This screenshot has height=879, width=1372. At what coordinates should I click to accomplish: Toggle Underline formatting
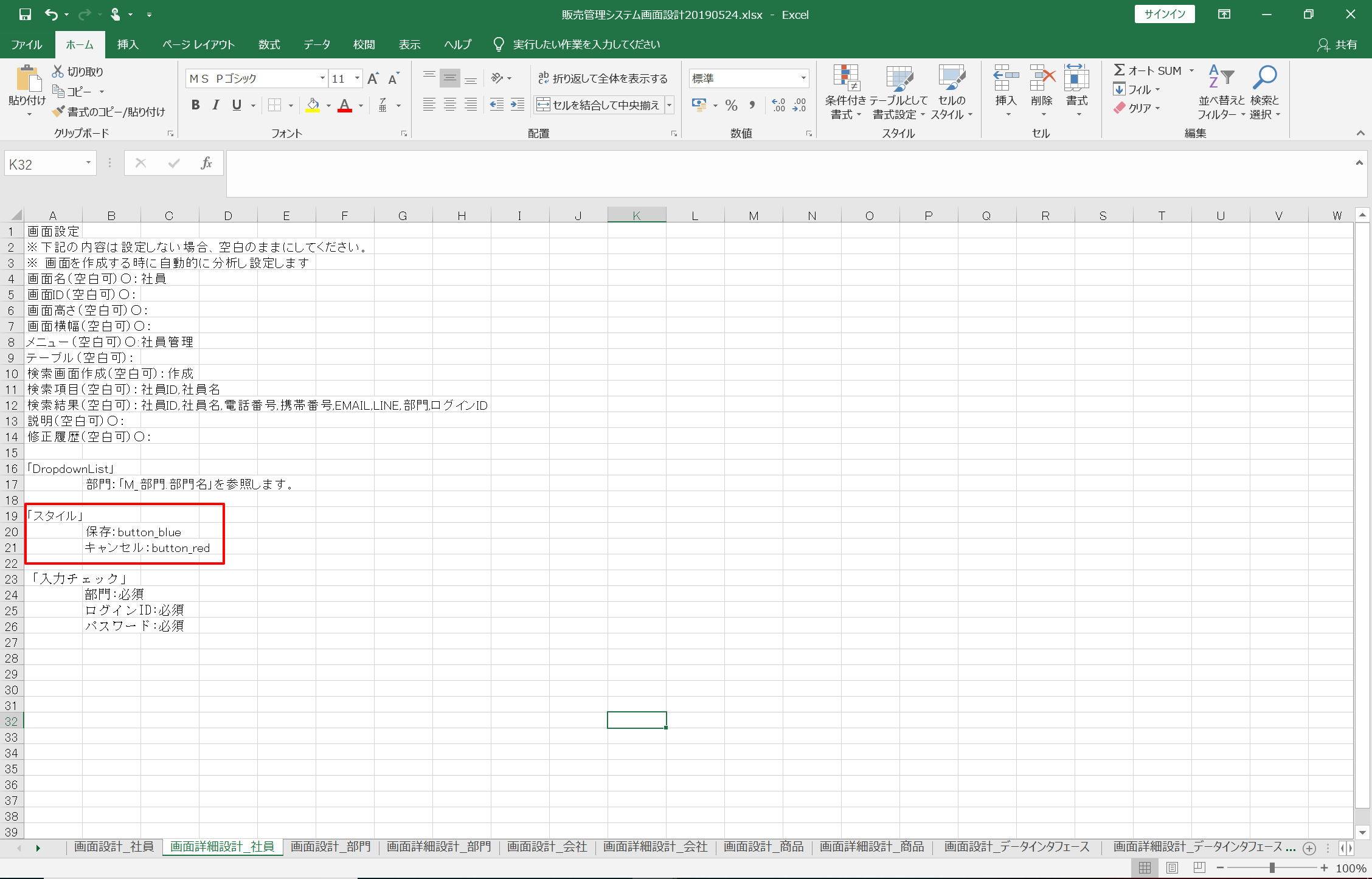pyautogui.click(x=237, y=105)
